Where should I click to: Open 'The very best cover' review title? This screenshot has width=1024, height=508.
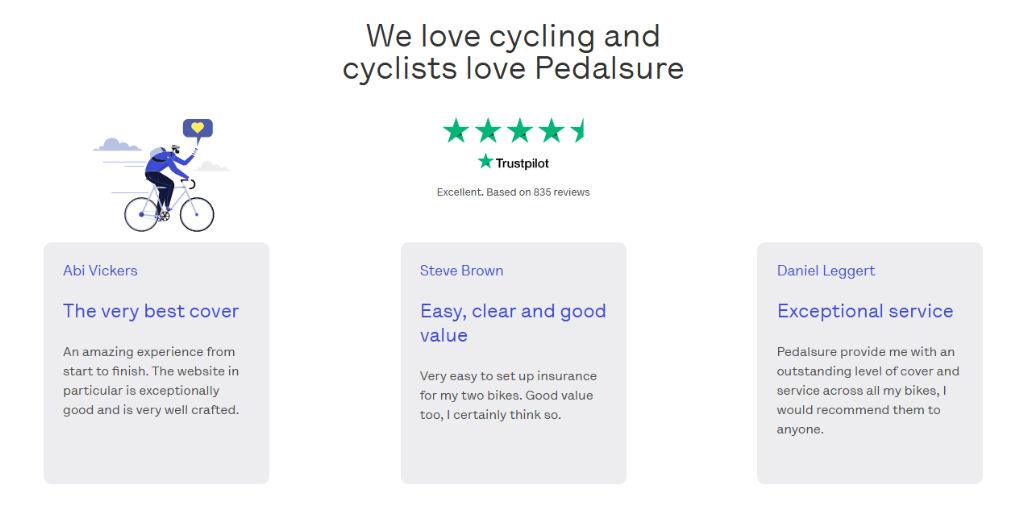pyautogui.click(x=151, y=311)
